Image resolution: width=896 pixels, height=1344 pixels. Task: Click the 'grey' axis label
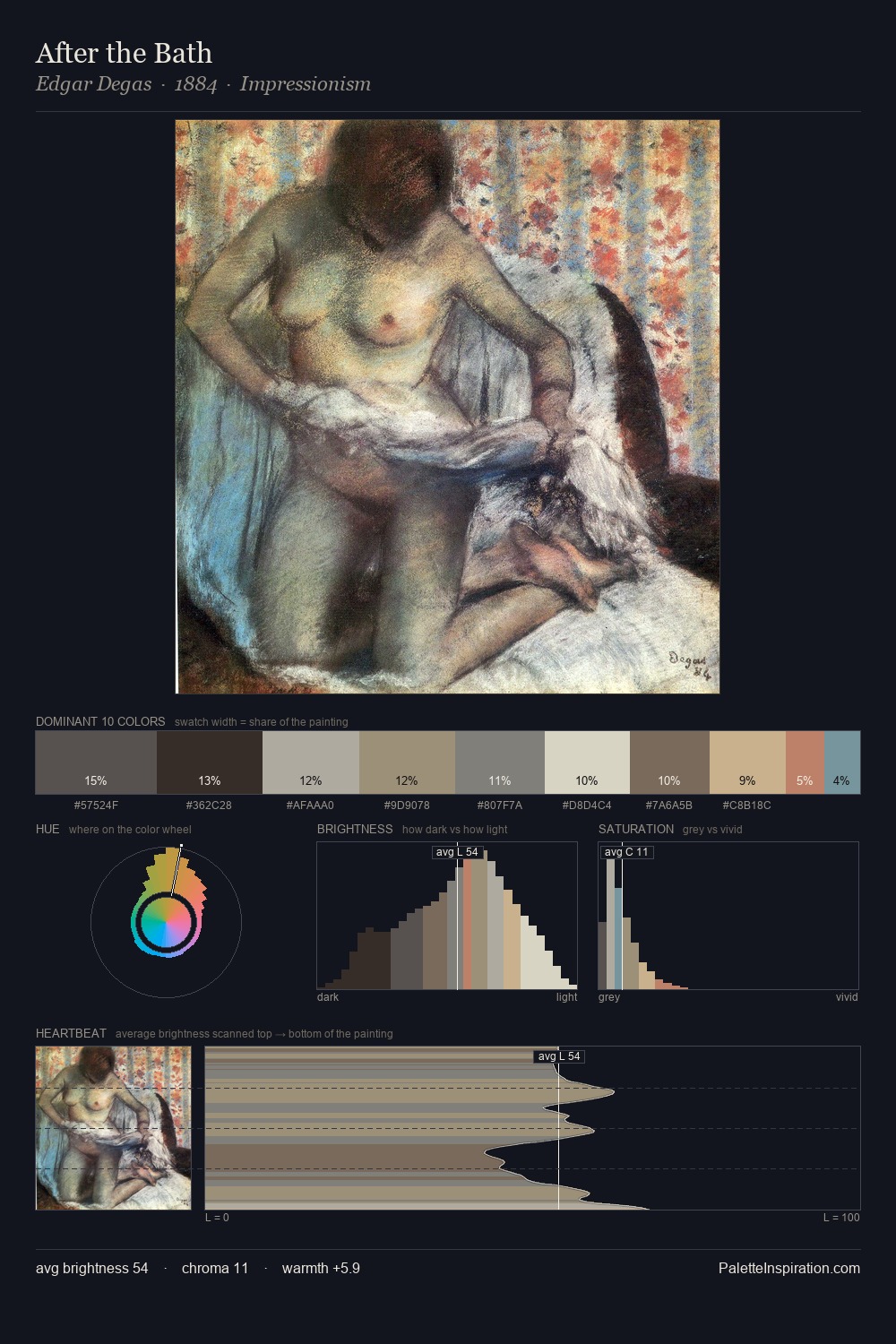pos(609,997)
